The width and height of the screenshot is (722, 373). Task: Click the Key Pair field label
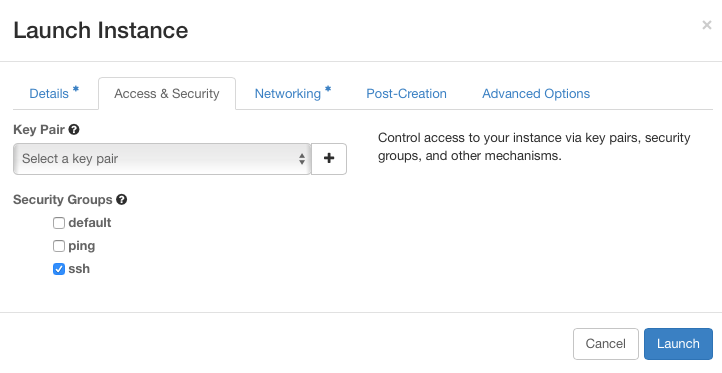(39, 130)
